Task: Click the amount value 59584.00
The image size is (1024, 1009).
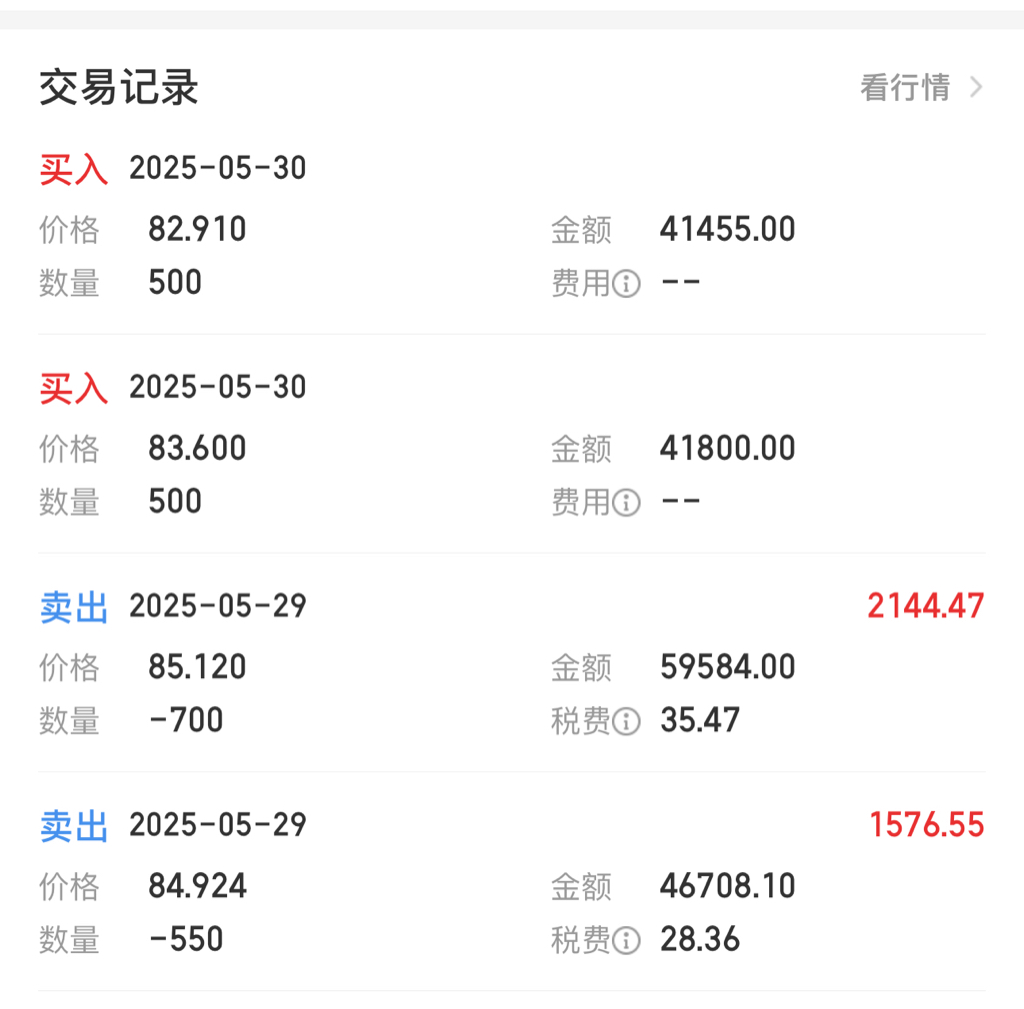Action: pyautogui.click(x=728, y=667)
